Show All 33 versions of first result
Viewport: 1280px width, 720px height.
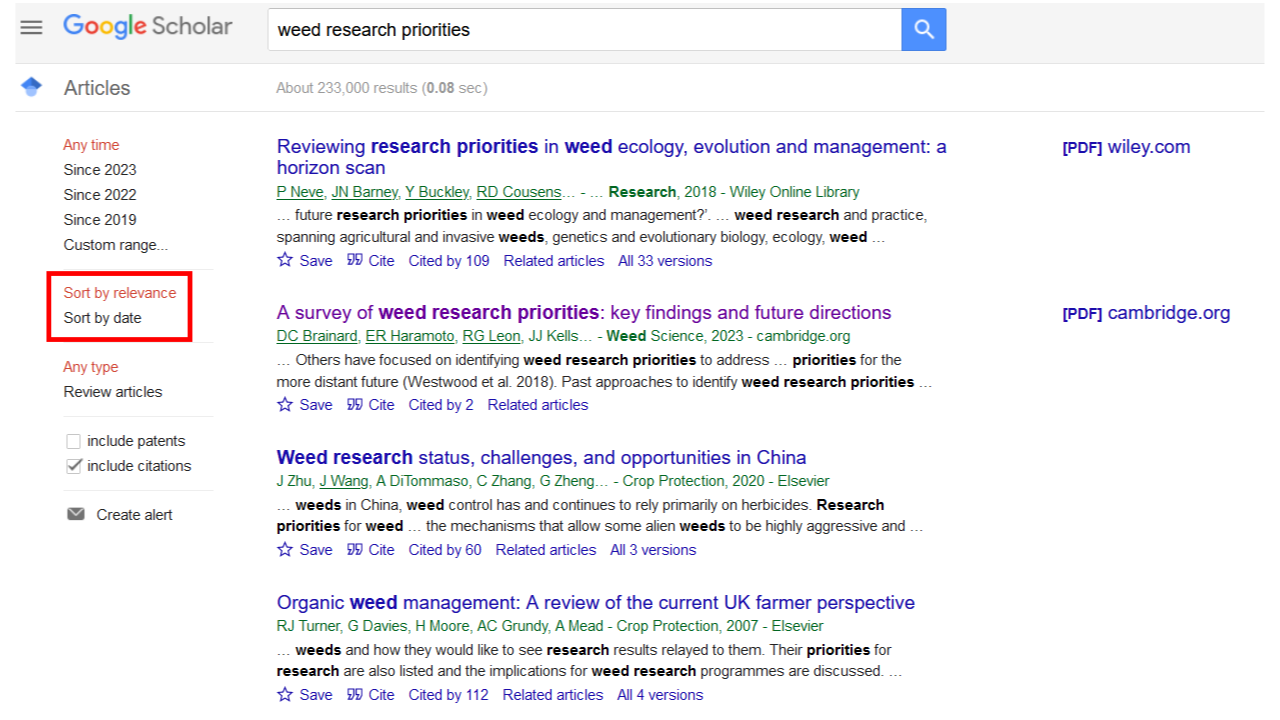coord(665,261)
